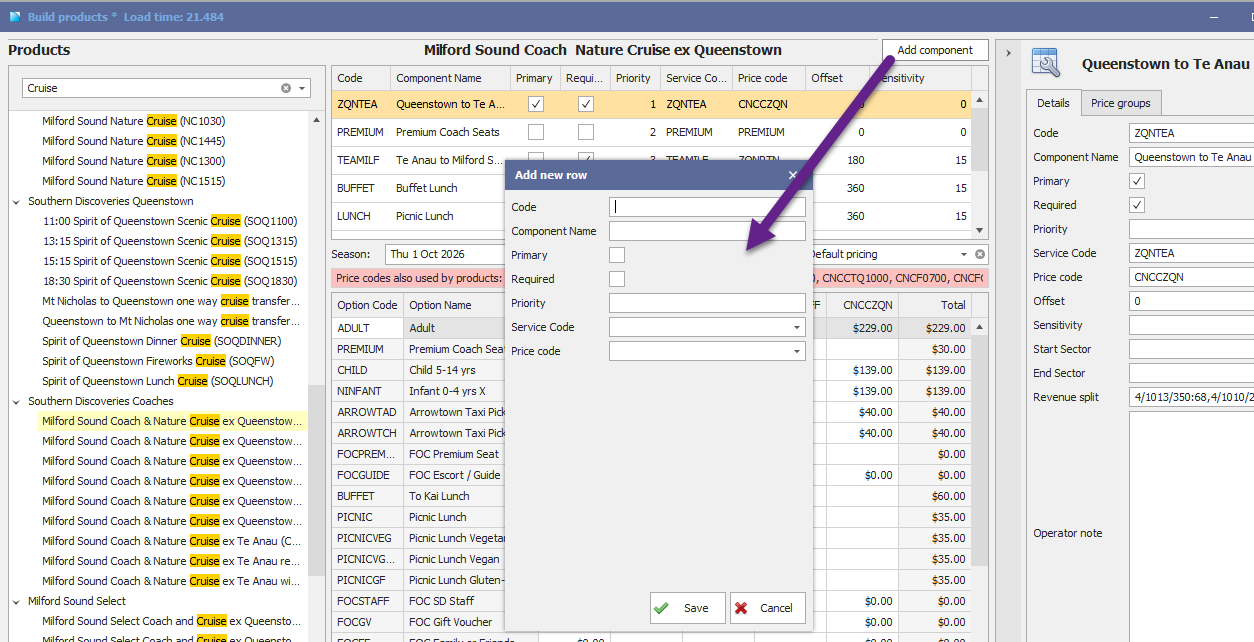Focus the Component Name input field
Viewport: 1254px width, 642px height.
[x=707, y=231]
